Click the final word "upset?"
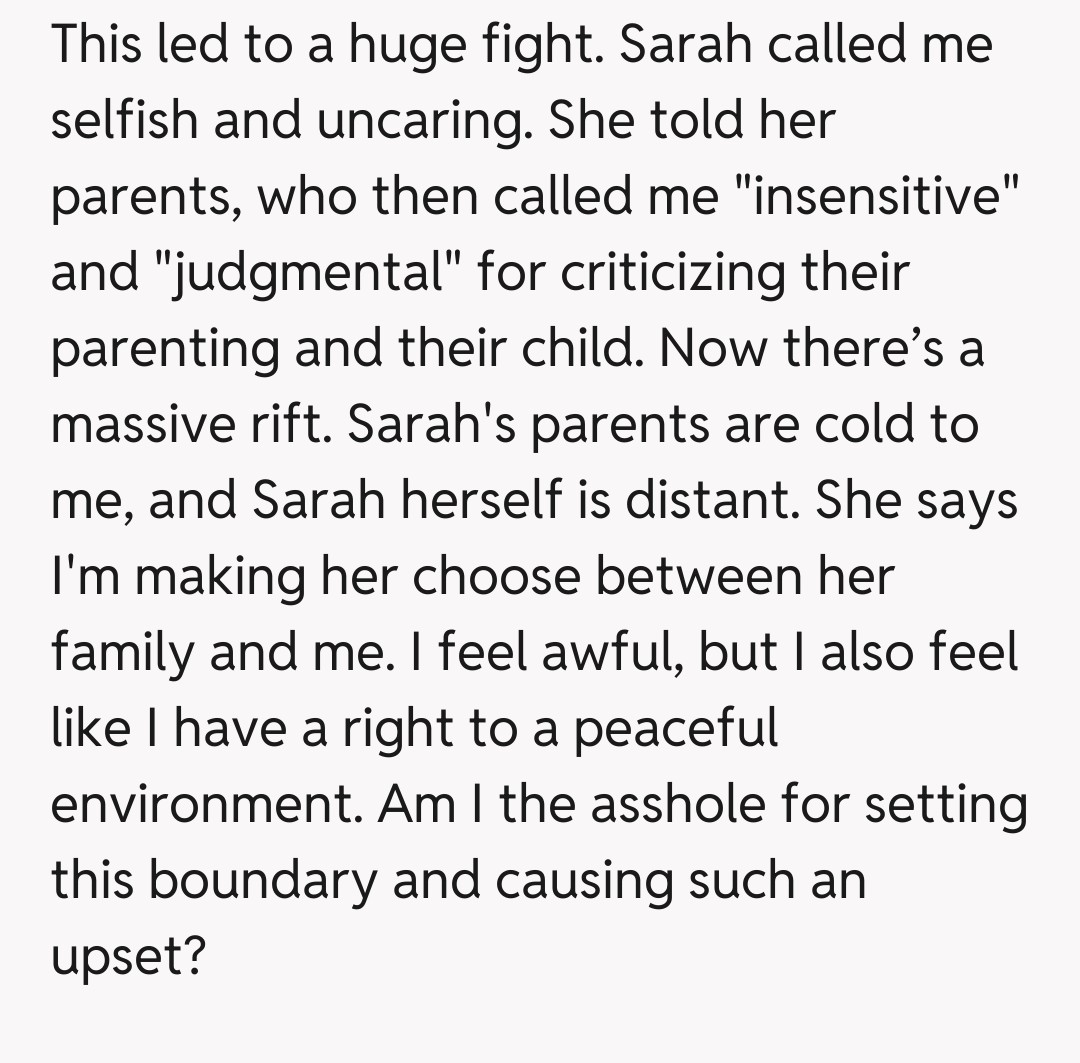1080x1063 pixels. point(127,957)
